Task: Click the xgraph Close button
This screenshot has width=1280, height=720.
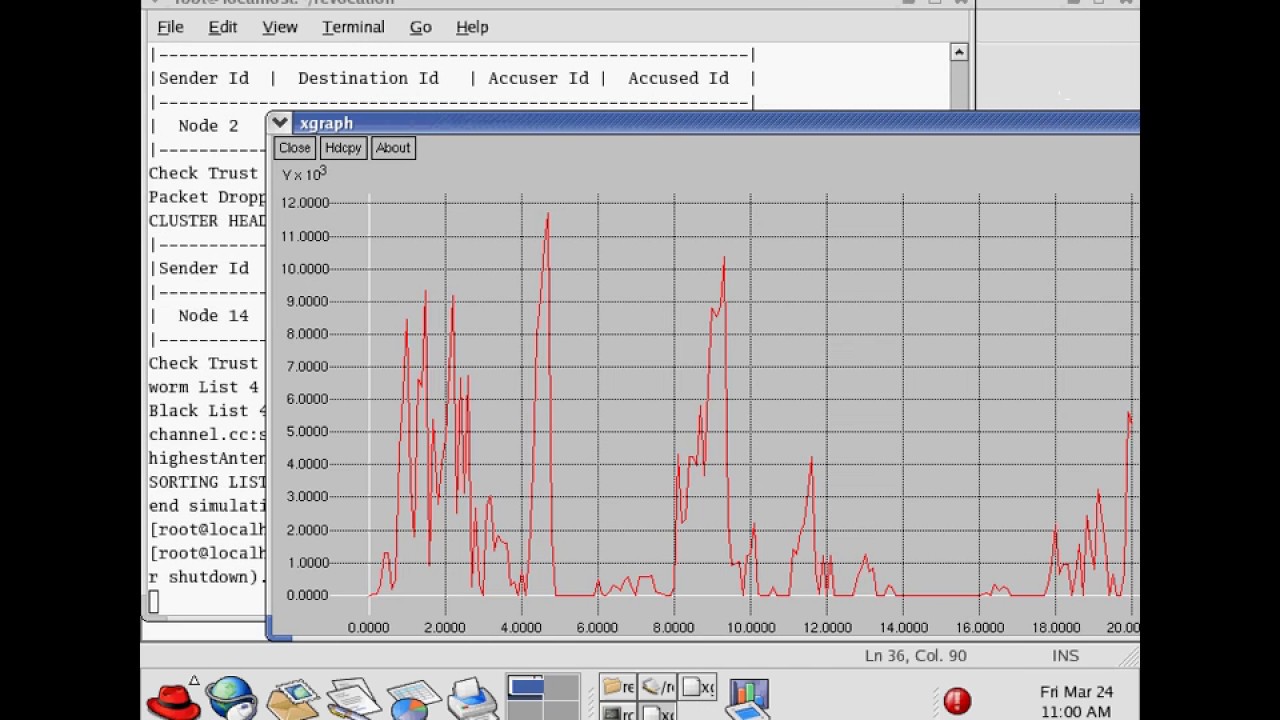Action: click(294, 148)
